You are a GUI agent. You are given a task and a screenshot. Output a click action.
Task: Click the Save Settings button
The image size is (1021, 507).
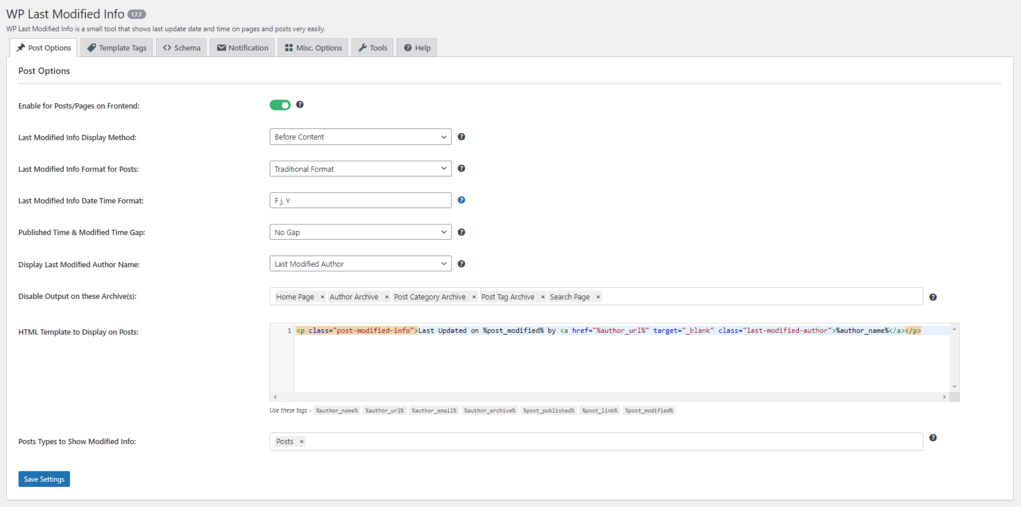(x=44, y=479)
